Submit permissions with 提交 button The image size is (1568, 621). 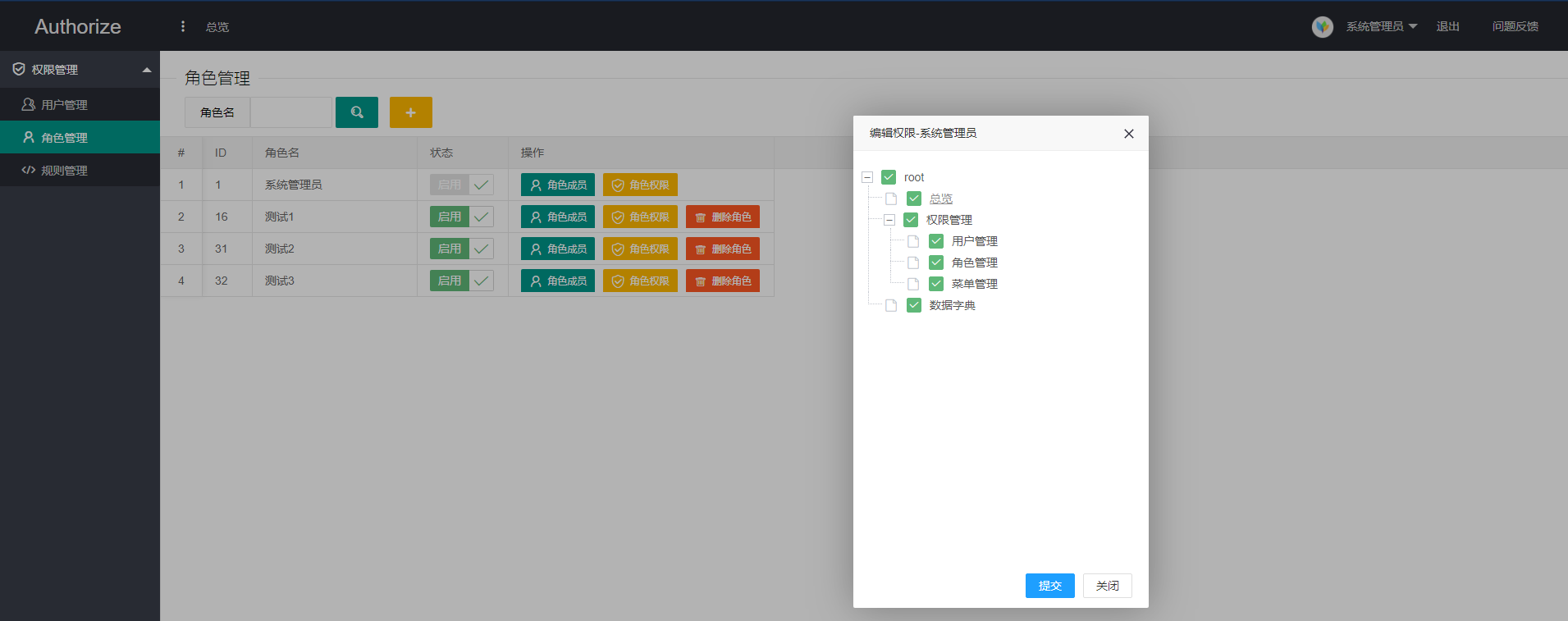(1050, 586)
